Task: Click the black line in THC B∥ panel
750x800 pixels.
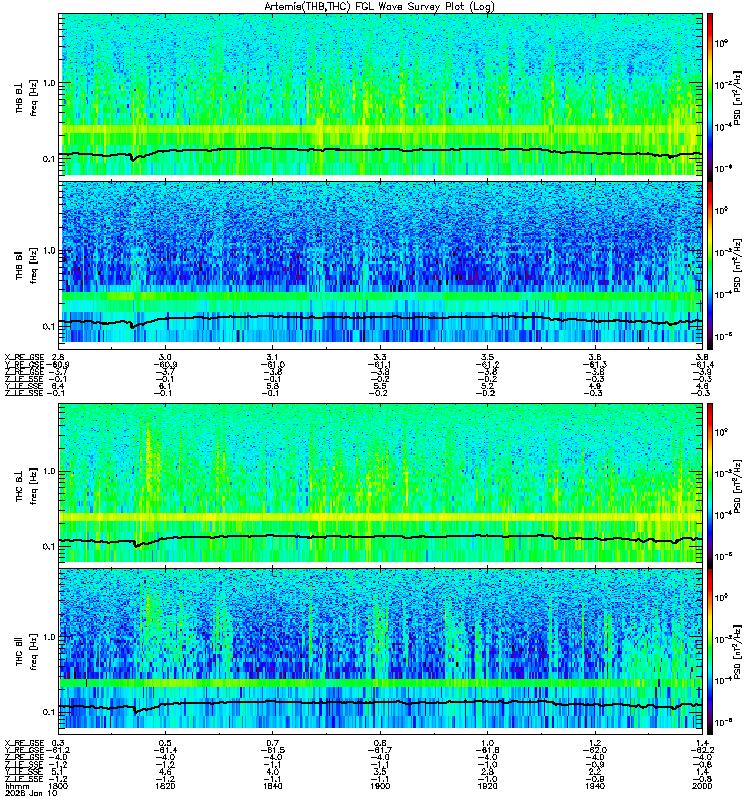Action: pos(381,703)
